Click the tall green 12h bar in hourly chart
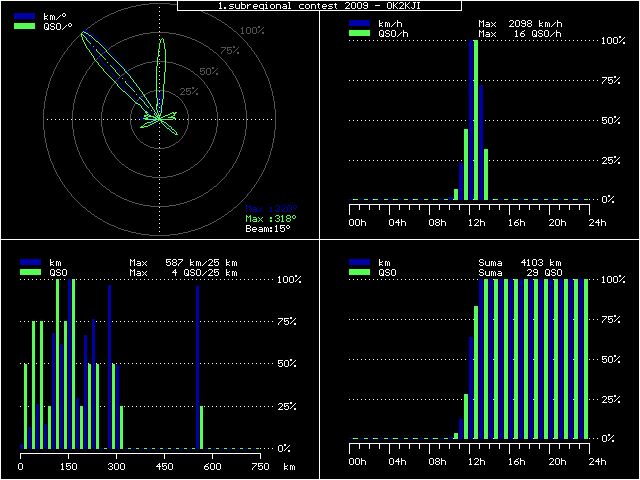The height and width of the screenshot is (480, 640). [x=476, y=120]
